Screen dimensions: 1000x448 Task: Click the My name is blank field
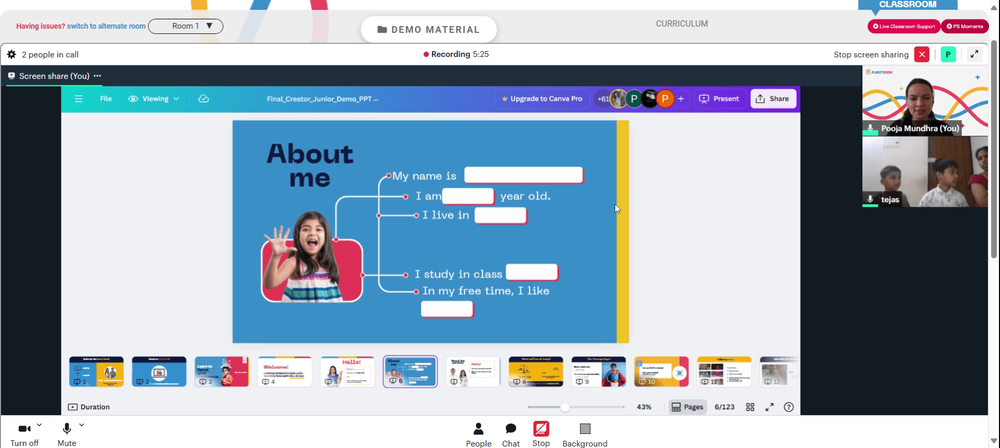click(524, 175)
